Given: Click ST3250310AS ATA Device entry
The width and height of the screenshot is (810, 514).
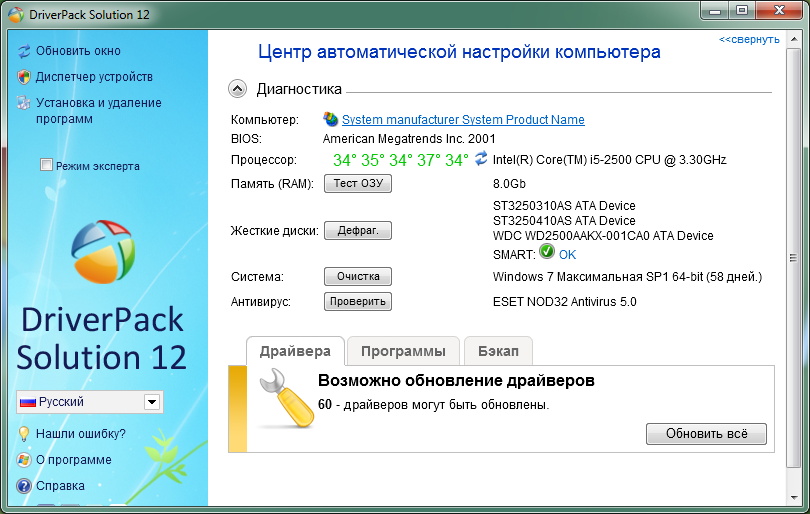Looking at the screenshot, I should coord(564,206).
